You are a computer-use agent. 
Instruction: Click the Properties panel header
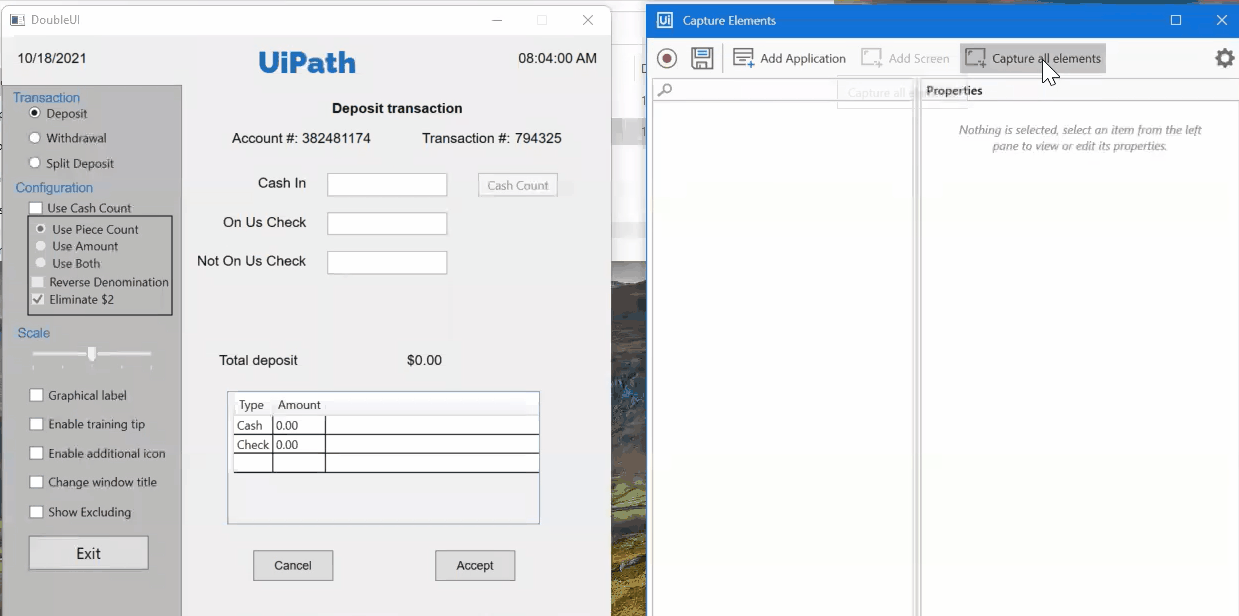coord(954,90)
